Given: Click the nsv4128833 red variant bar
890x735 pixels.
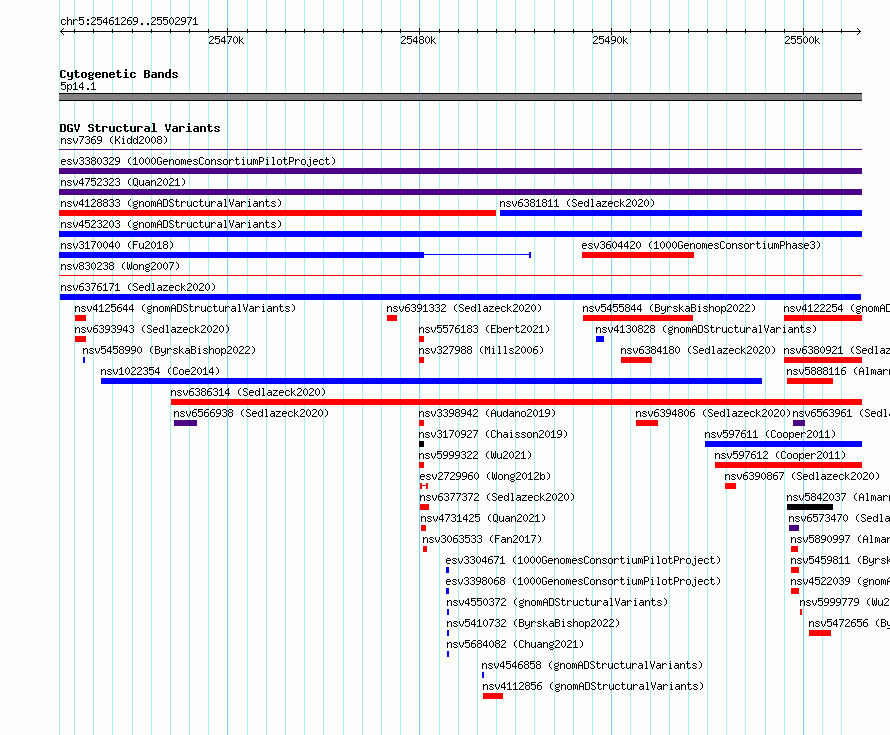Looking at the screenshot, I should (x=278, y=213).
